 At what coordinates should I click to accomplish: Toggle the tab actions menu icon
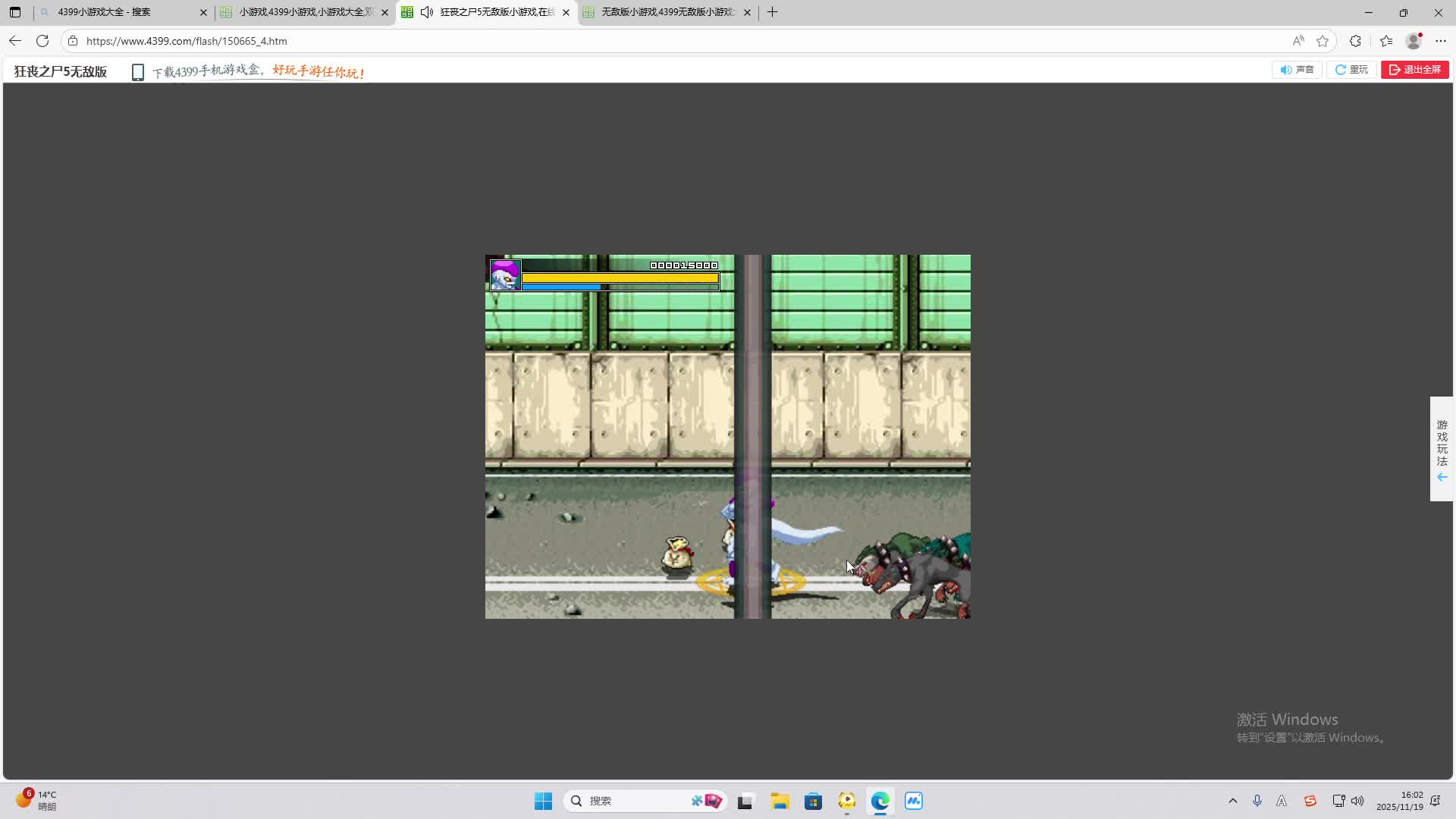coord(15,12)
